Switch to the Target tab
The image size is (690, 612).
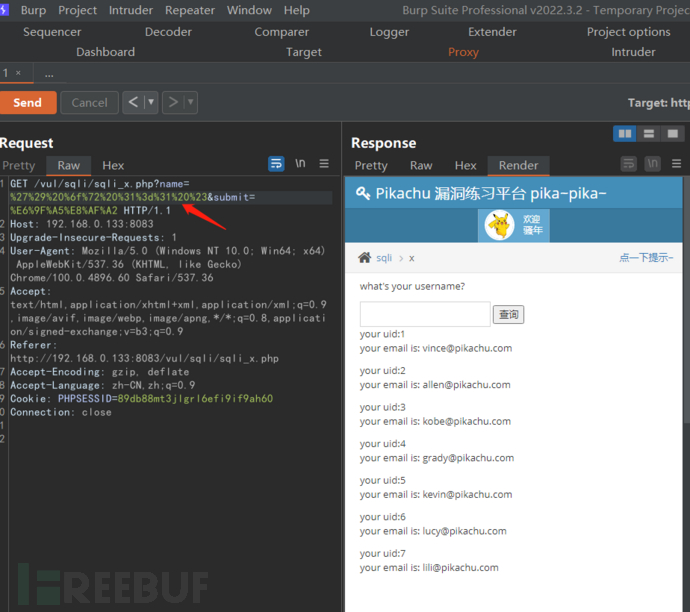(304, 52)
